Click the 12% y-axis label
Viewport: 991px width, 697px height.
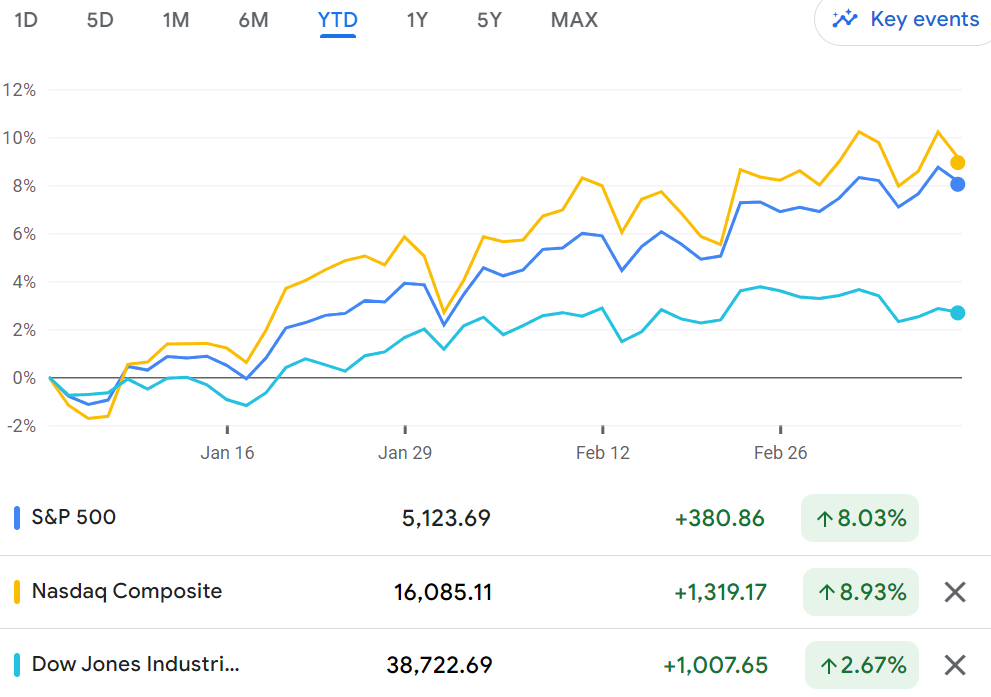19,90
